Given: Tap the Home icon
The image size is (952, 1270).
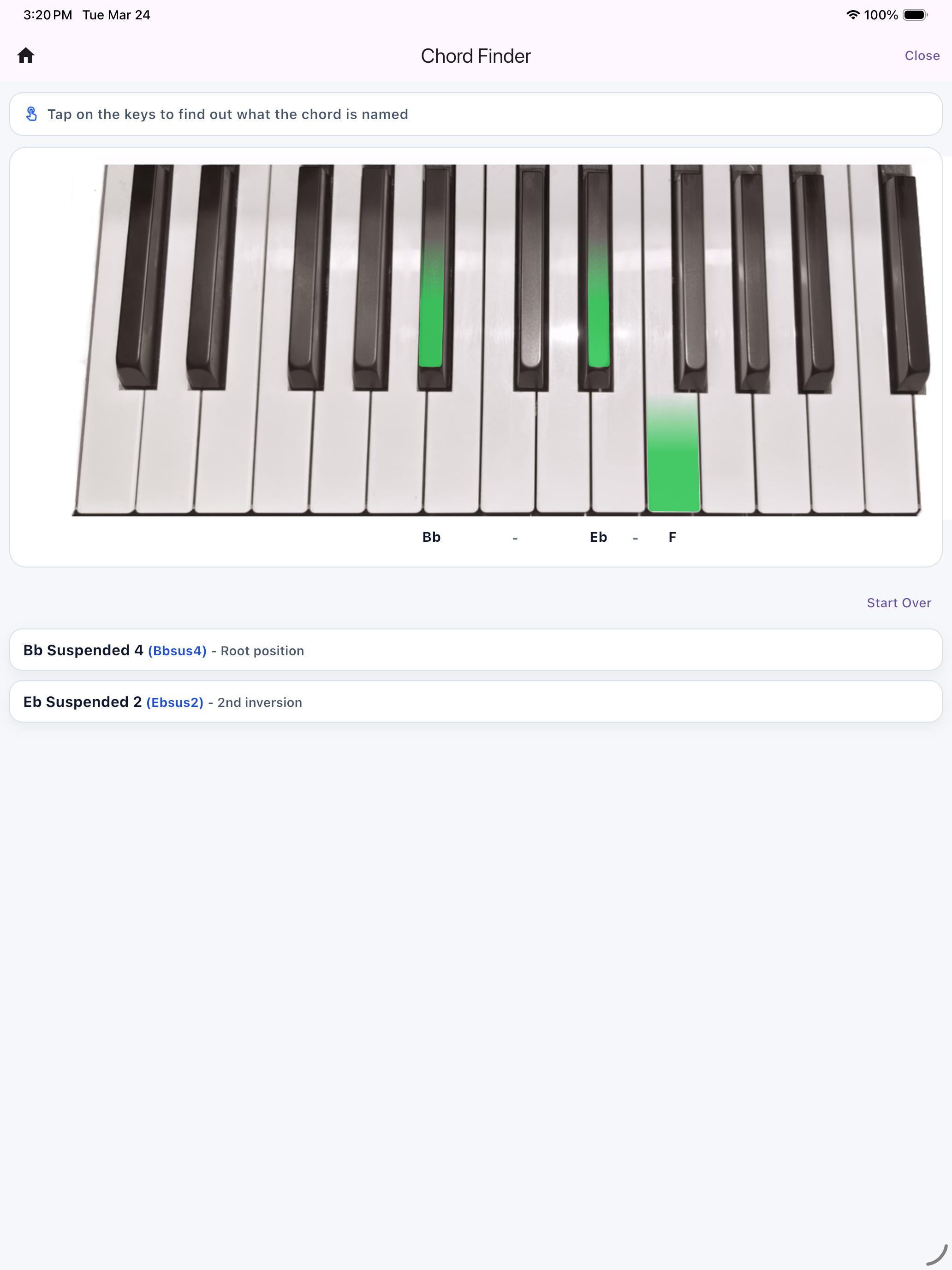Looking at the screenshot, I should point(27,56).
